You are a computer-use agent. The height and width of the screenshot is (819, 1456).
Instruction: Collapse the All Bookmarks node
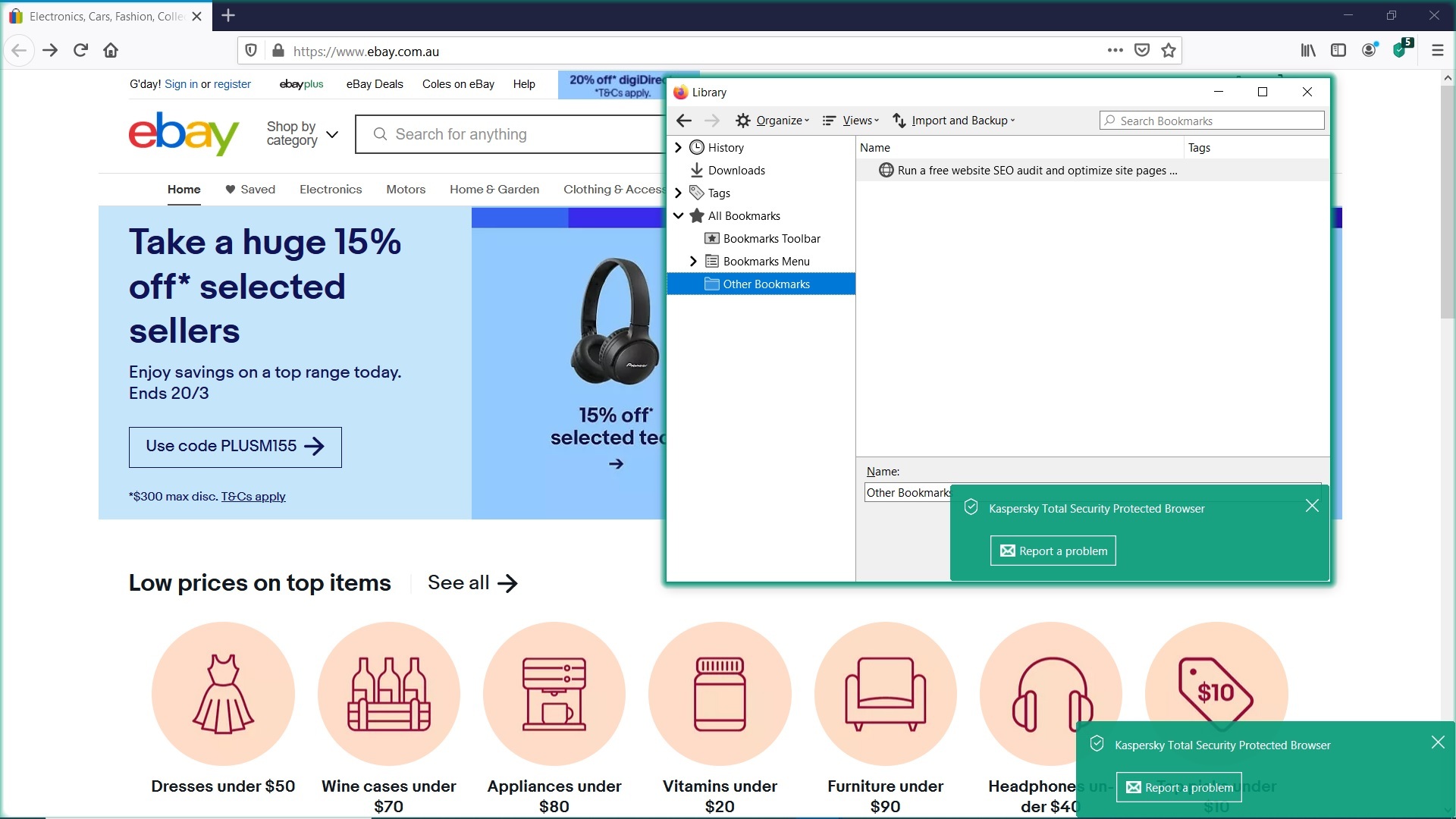pyautogui.click(x=679, y=216)
